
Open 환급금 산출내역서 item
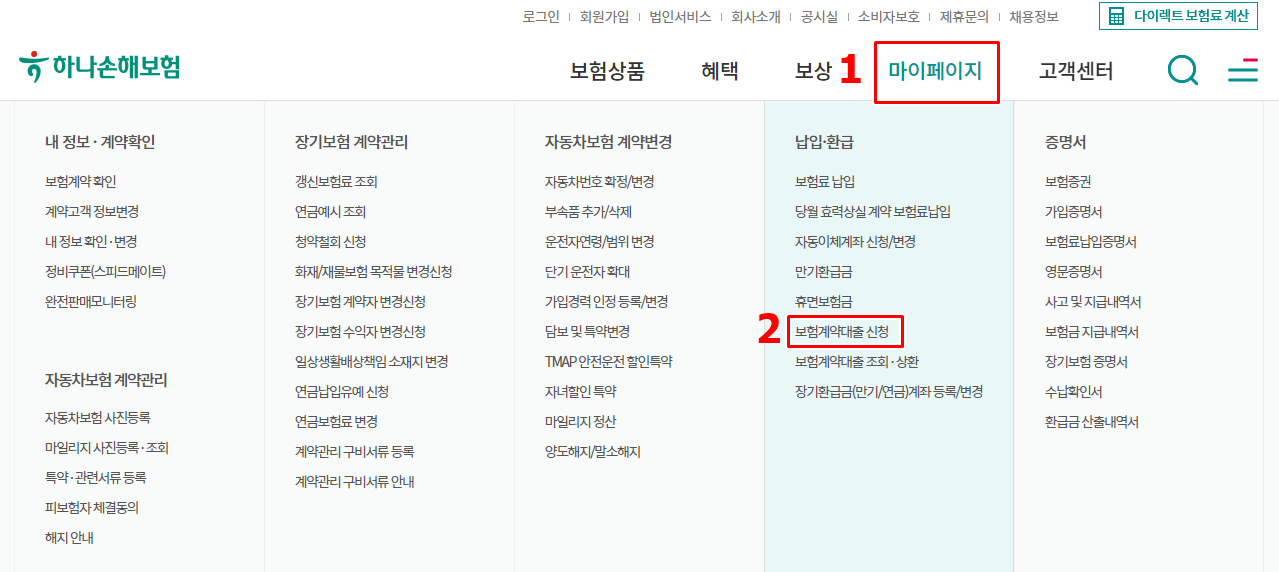pos(1092,422)
